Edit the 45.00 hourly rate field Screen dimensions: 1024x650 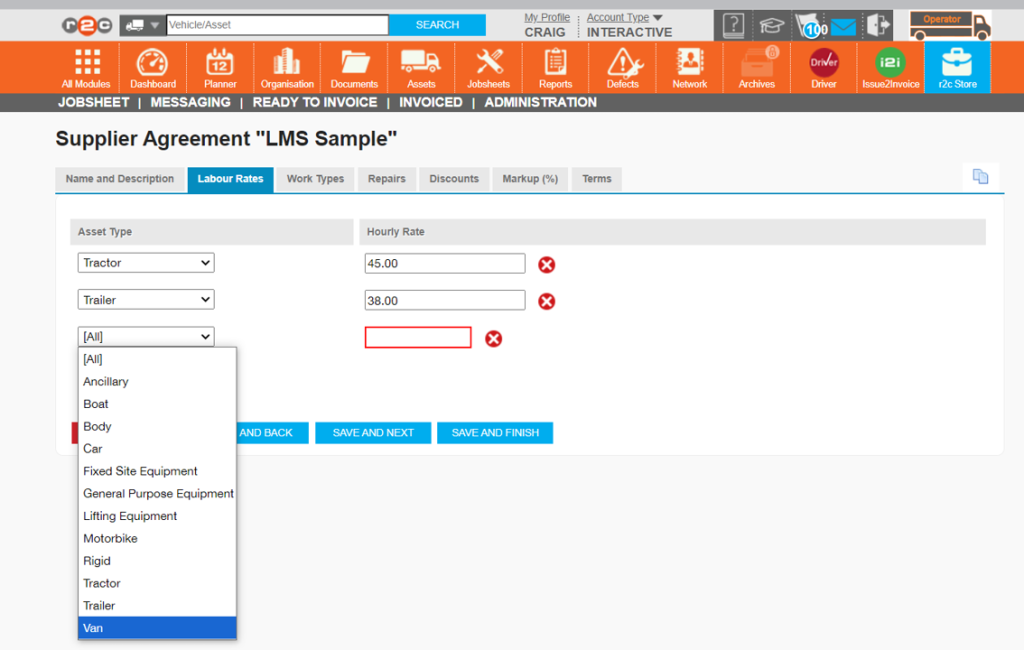click(x=445, y=263)
